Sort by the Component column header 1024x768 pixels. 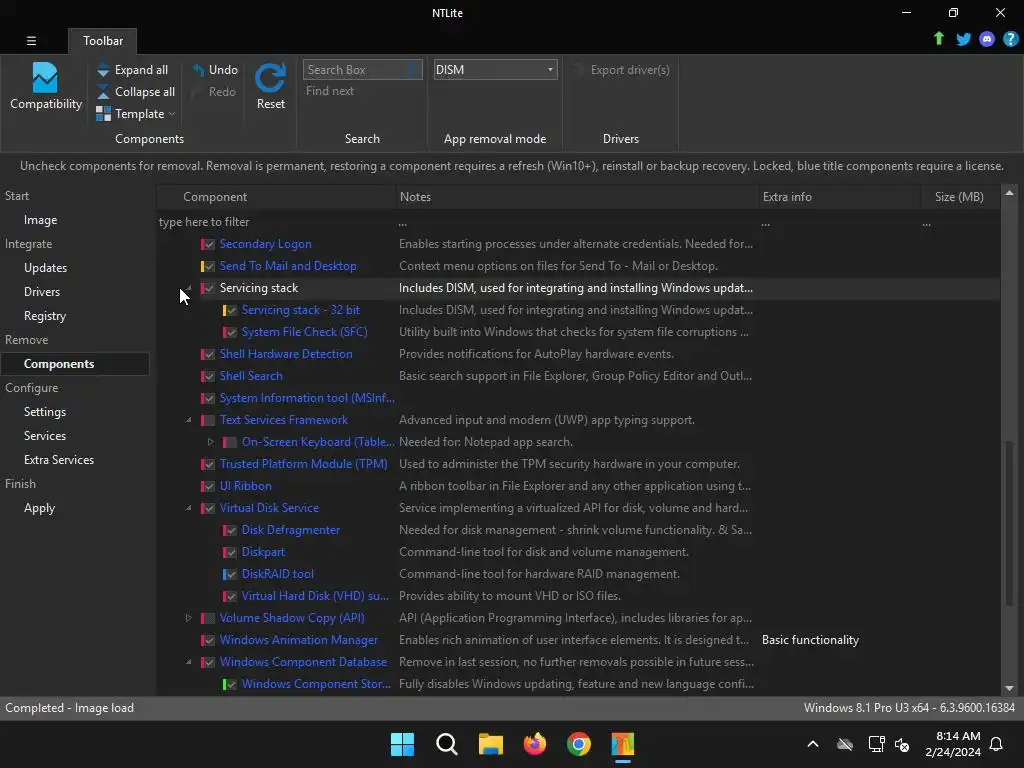(x=277, y=197)
